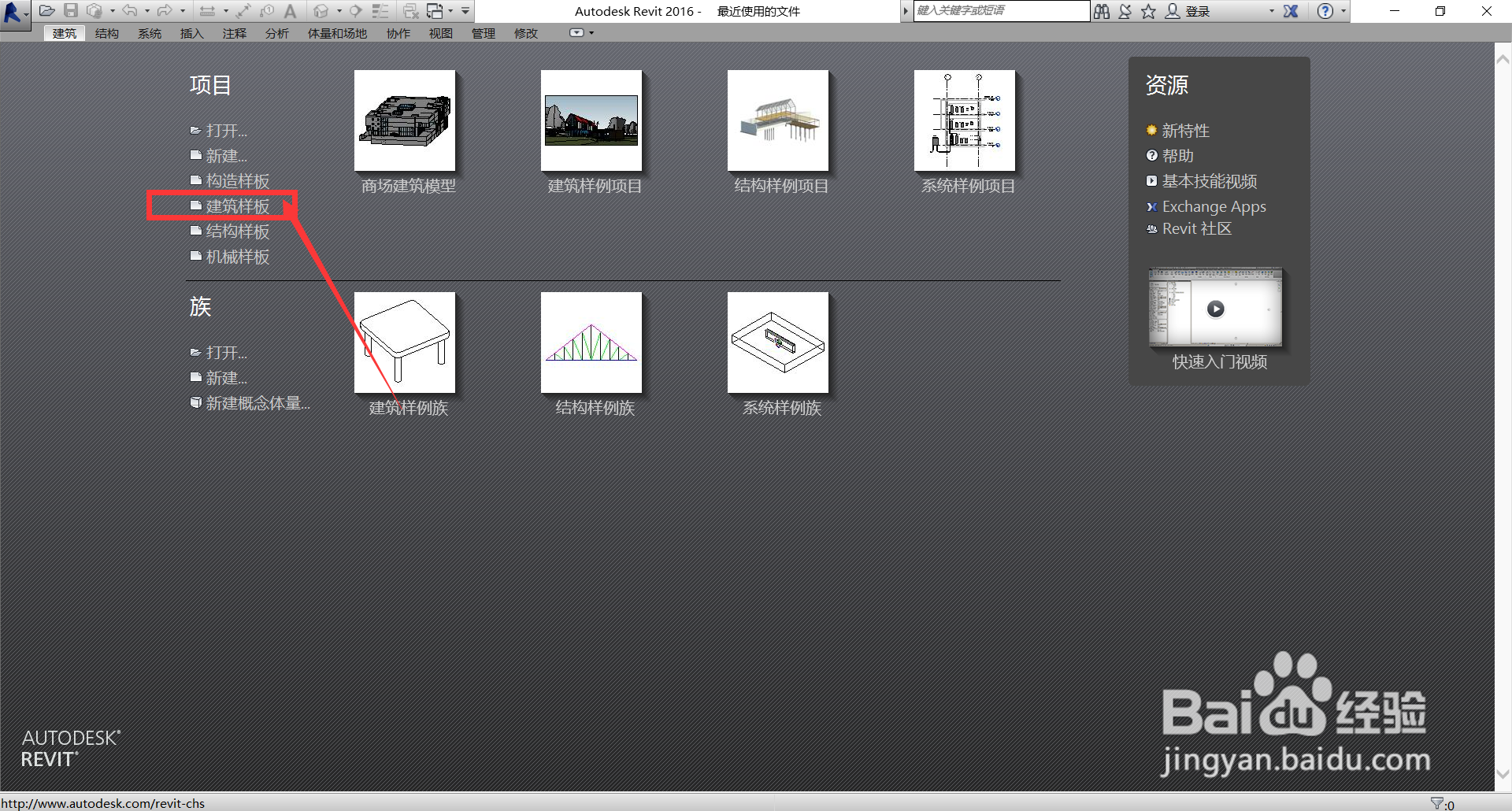Viewport: 1512px width, 811px height.
Task: Choose the 结构样板 project template
Action: click(x=230, y=231)
